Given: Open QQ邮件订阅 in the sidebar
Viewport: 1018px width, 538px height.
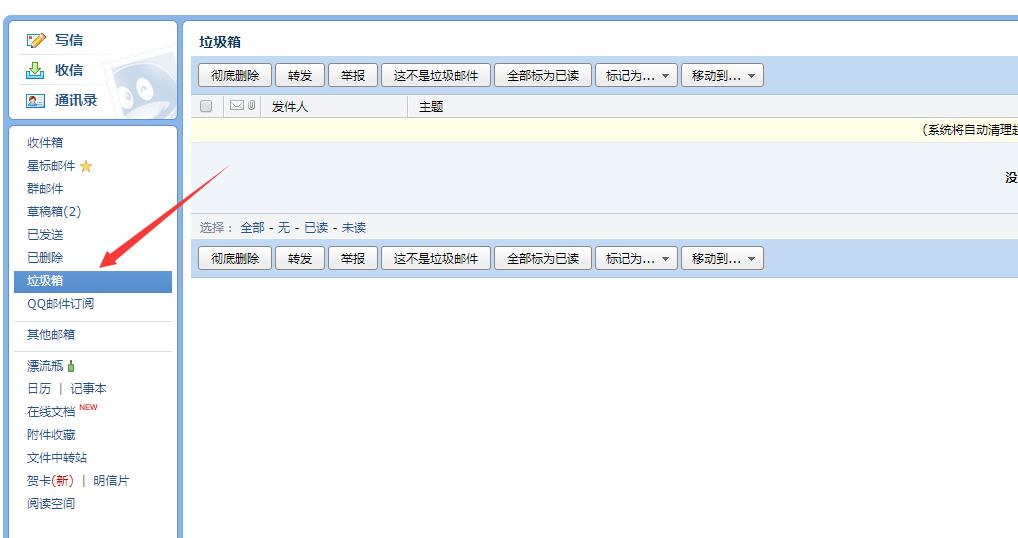Looking at the screenshot, I should tap(60, 304).
